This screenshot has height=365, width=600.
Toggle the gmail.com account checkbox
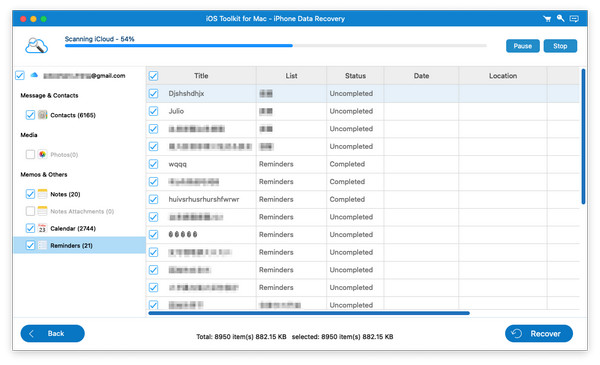(20, 75)
